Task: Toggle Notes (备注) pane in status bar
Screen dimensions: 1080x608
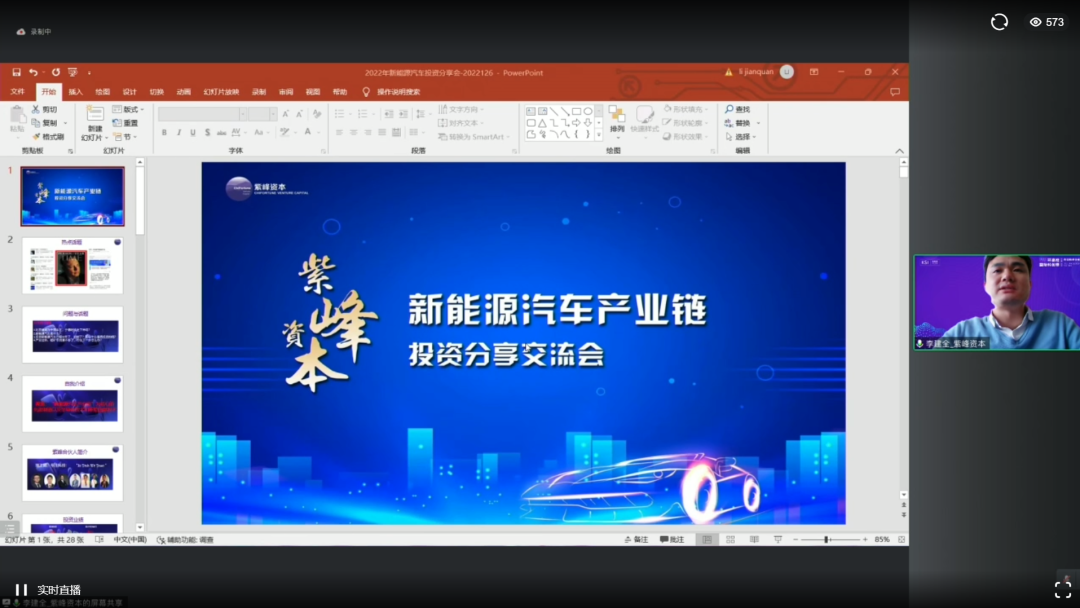Action: click(x=636, y=540)
